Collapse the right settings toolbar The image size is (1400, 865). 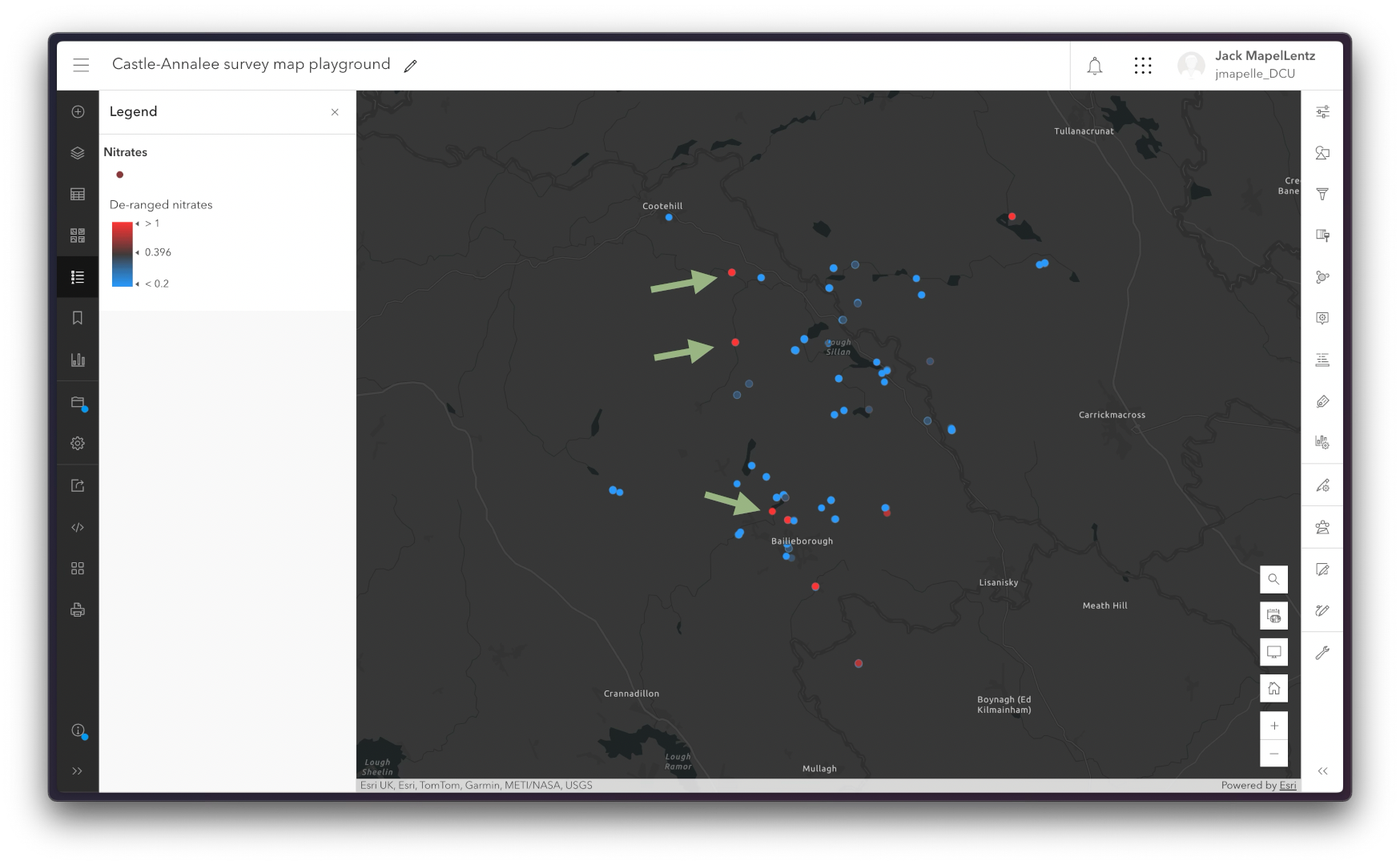click(1322, 771)
